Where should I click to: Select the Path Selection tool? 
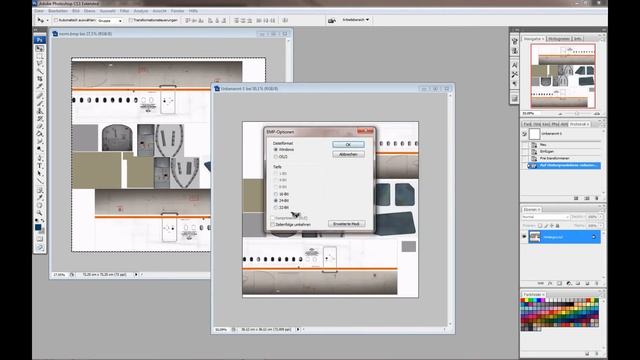point(40,173)
